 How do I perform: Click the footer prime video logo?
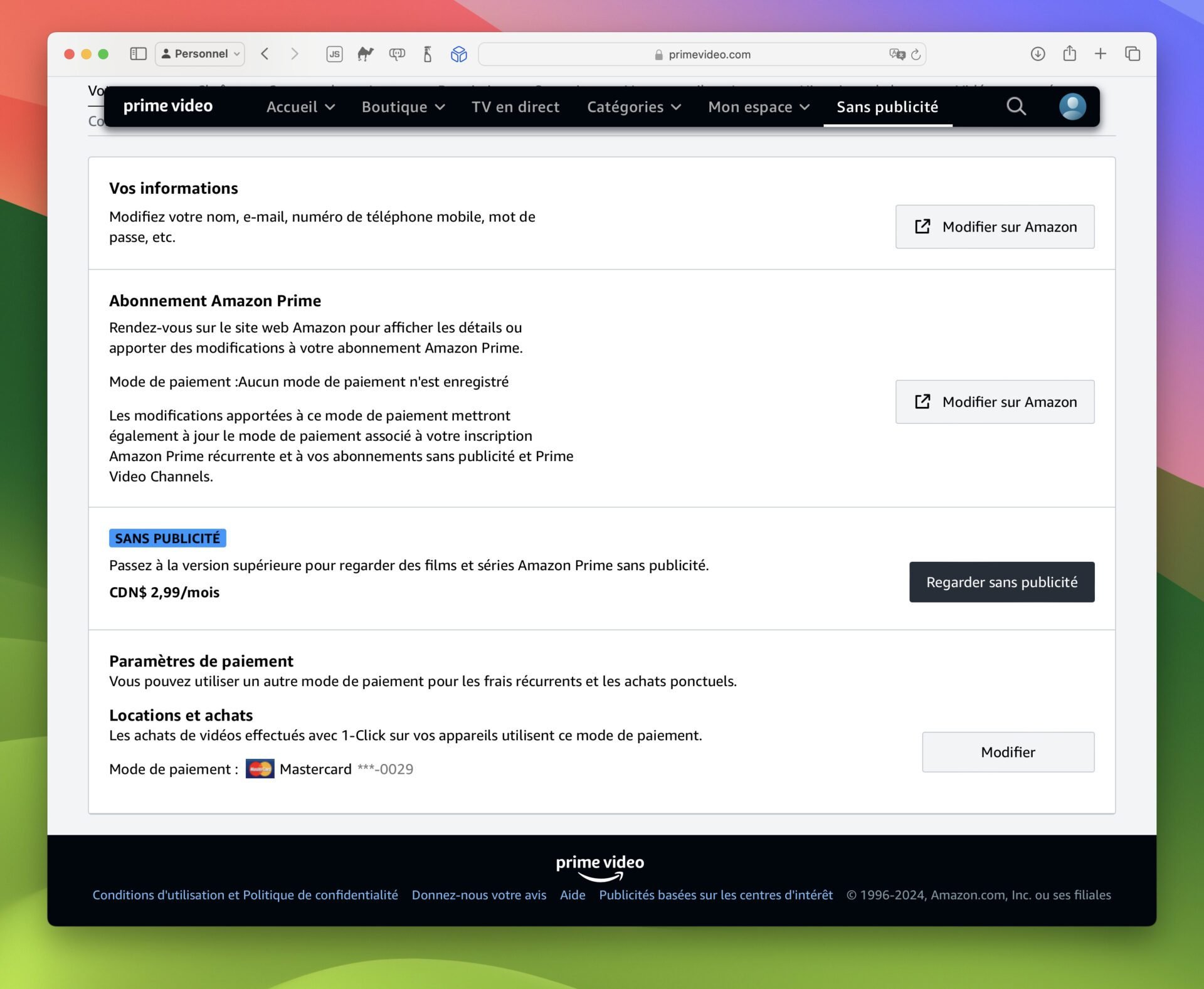[600, 867]
